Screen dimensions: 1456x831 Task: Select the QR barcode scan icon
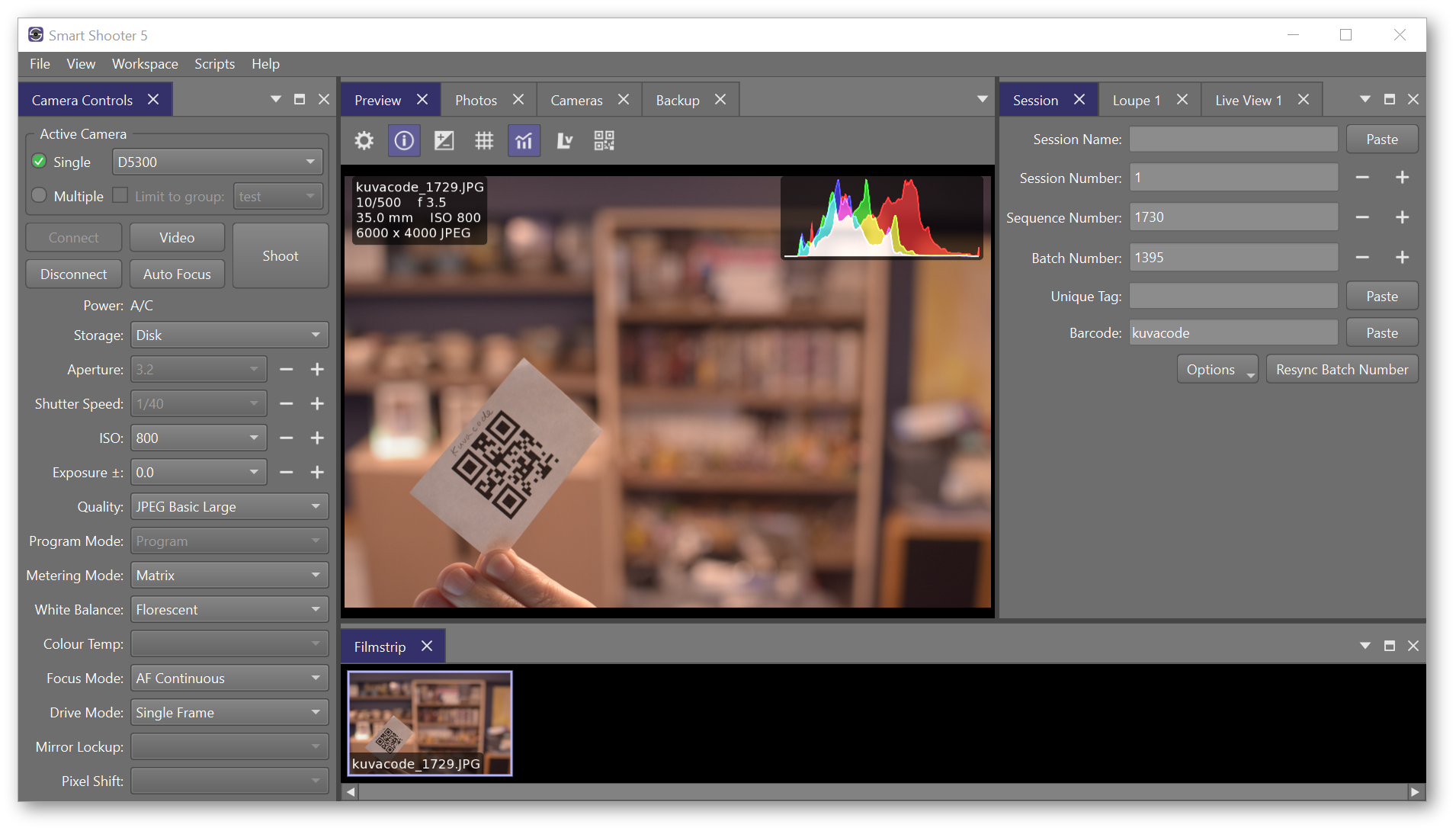[x=603, y=140]
